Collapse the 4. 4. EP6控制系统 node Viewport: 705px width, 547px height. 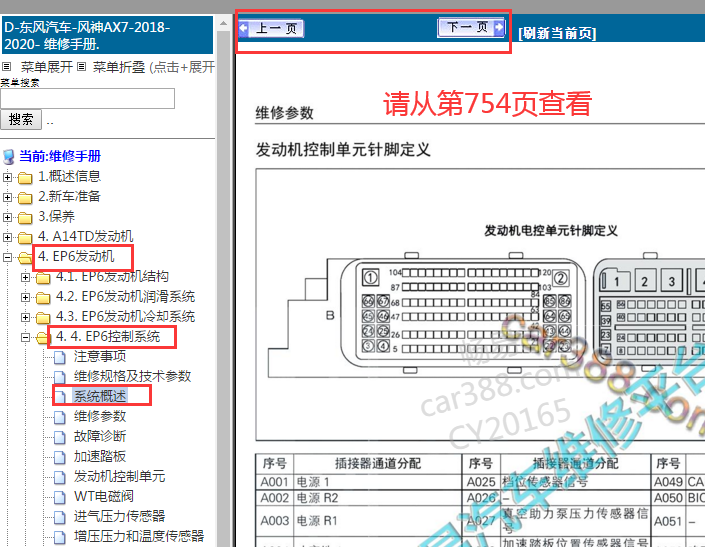26,337
